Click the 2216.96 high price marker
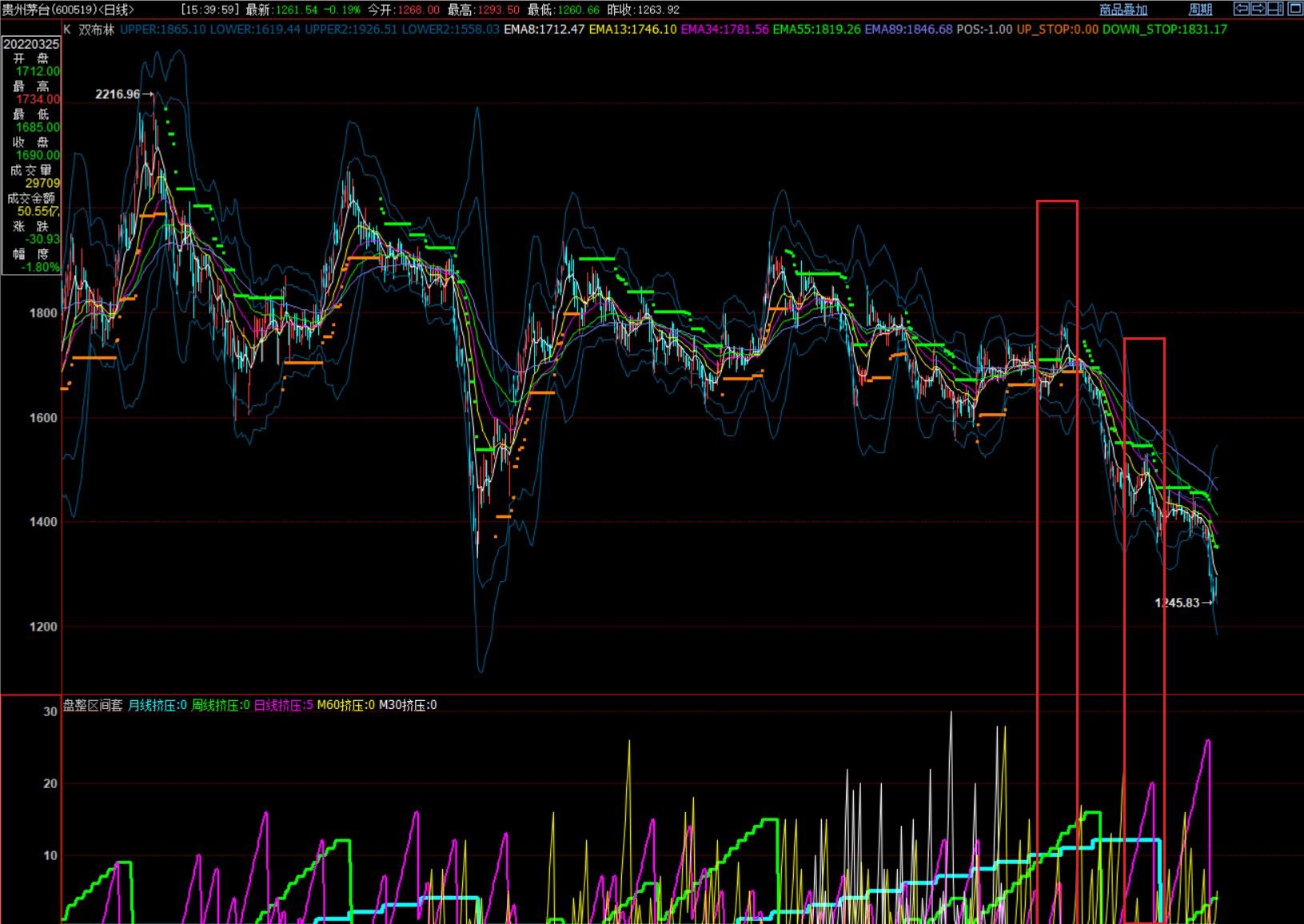Viewport: 1304px width, 924px height. click(118, 94)
